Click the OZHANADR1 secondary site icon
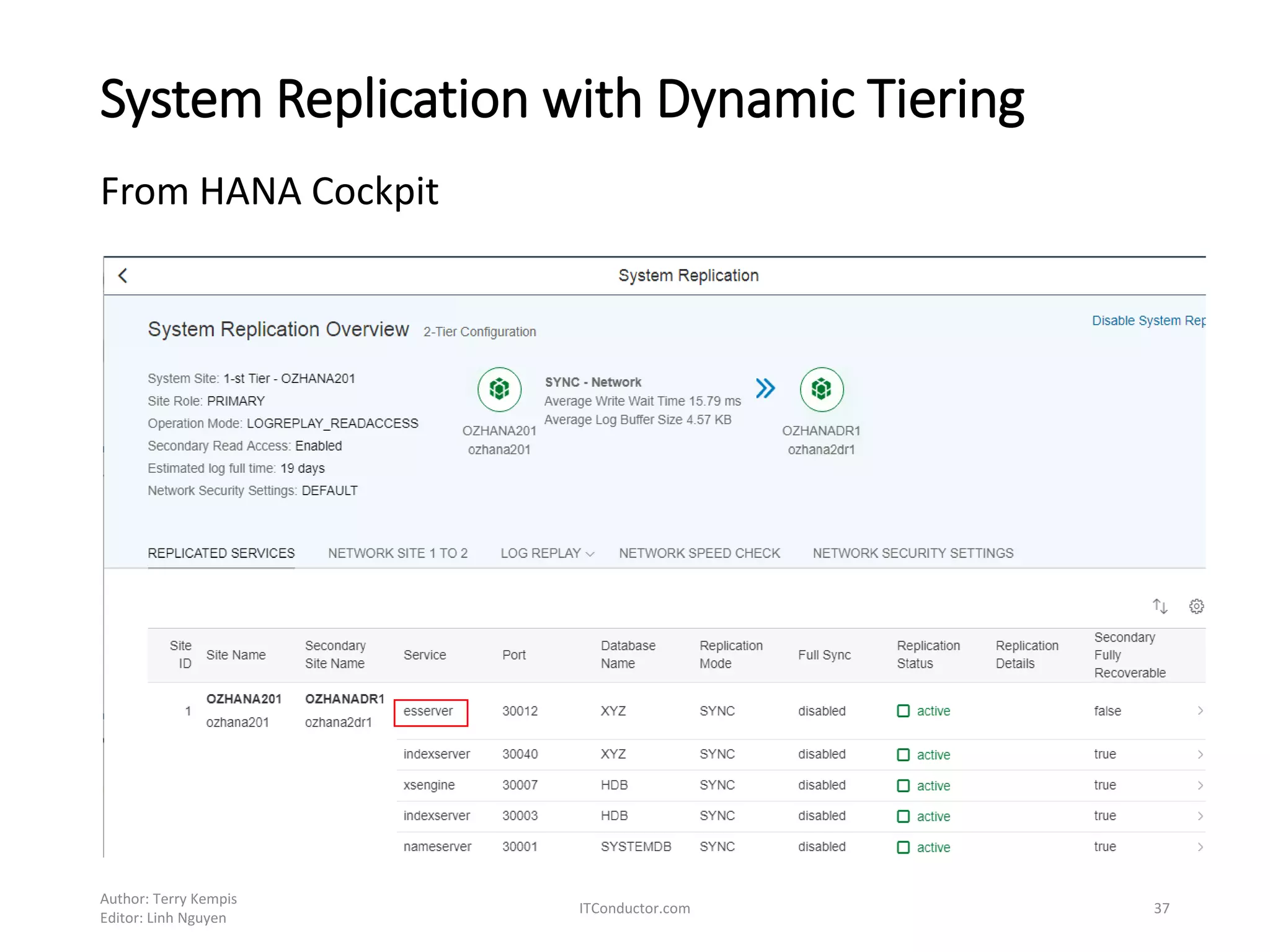The width and height of the screenshot is (1270, 952). (822, 389)
